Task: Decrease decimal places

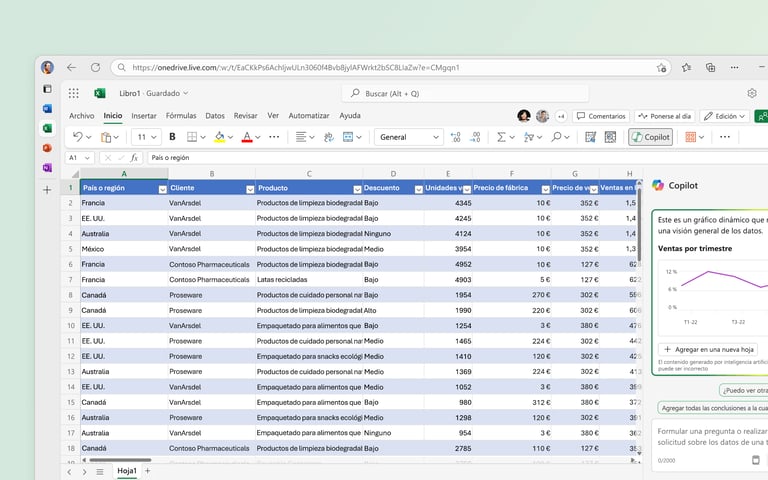Action: pyautogui.click(x=475, y=137)
